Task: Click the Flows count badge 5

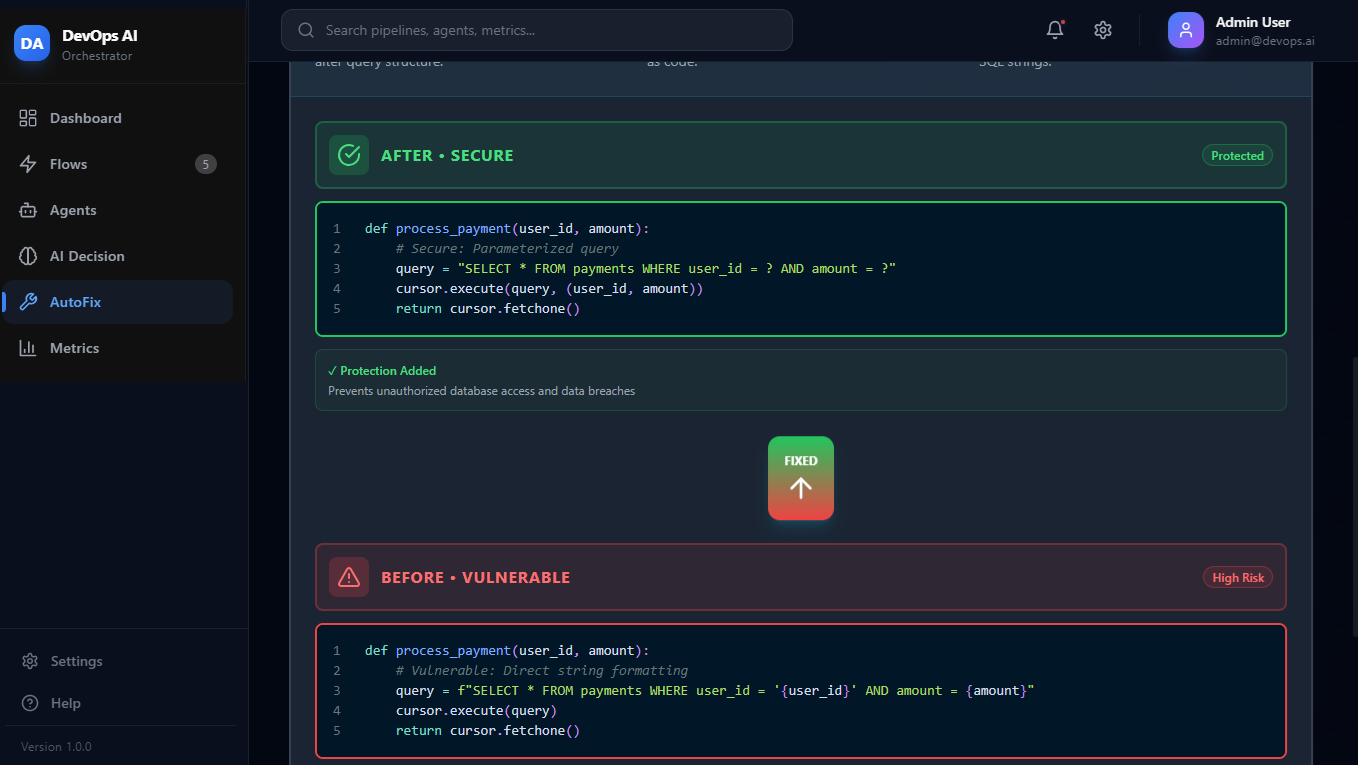Action: pos(206,164)
